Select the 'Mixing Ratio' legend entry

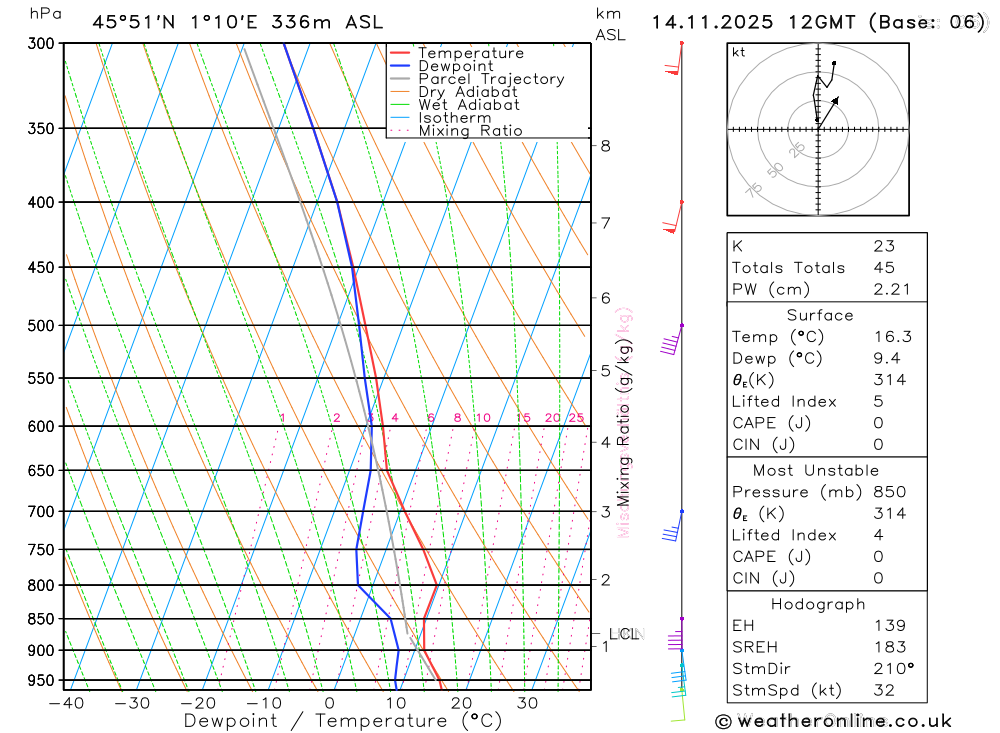(470, 131)
